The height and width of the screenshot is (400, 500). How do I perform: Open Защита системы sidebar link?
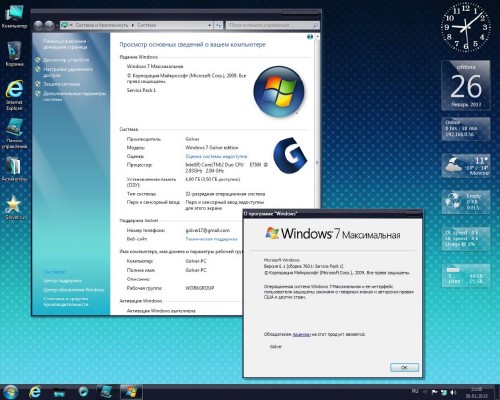[x=61, y=84]
